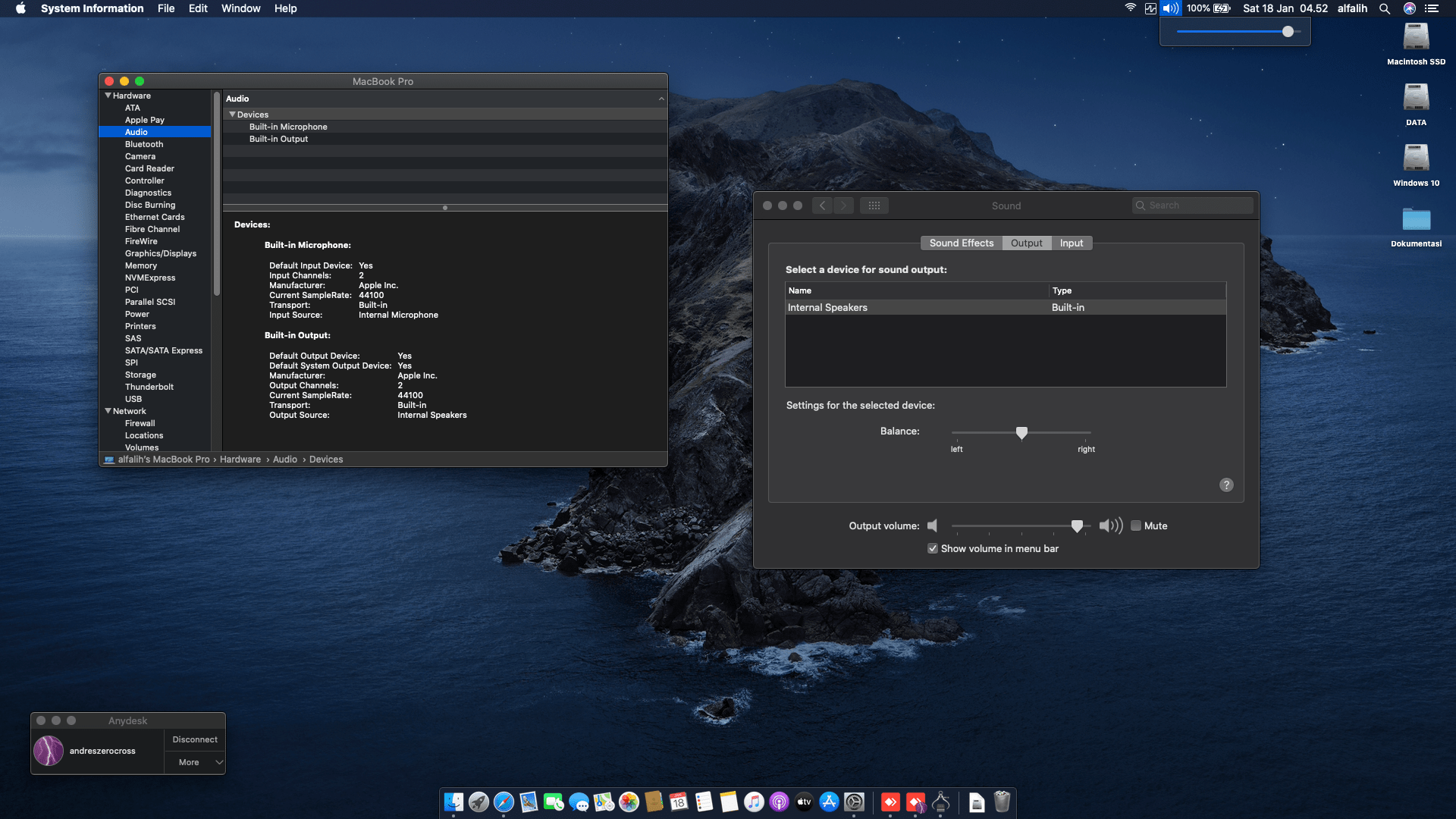Select Memory in the Hardware sidebar
1456x819 pixels.
tap(141, 265)
